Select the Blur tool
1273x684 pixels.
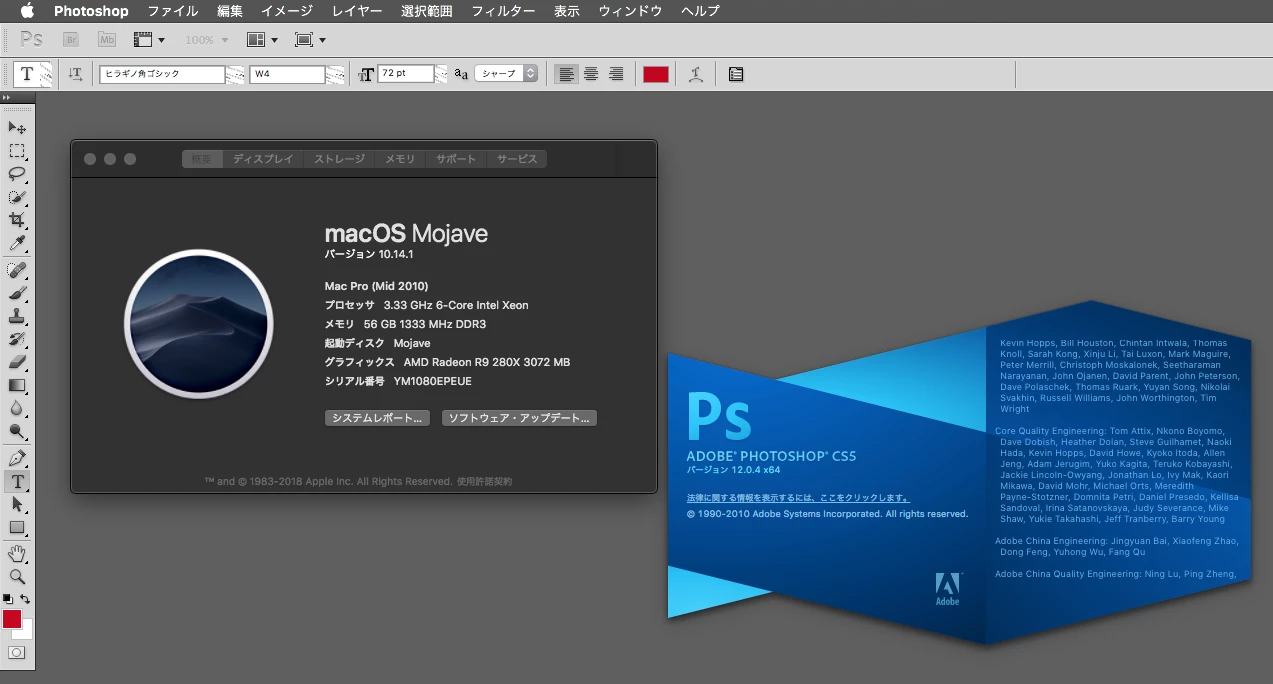click(17, 409)
